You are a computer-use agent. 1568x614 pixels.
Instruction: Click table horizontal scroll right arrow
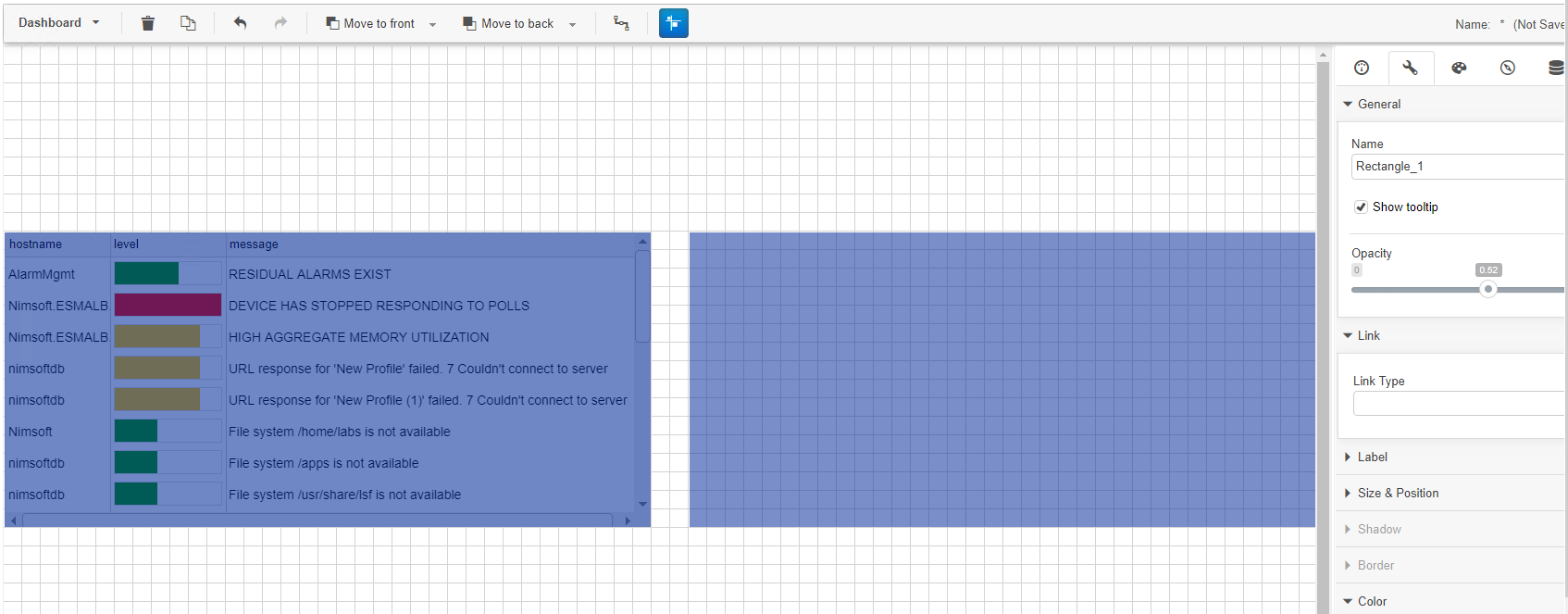coord(628,520)
